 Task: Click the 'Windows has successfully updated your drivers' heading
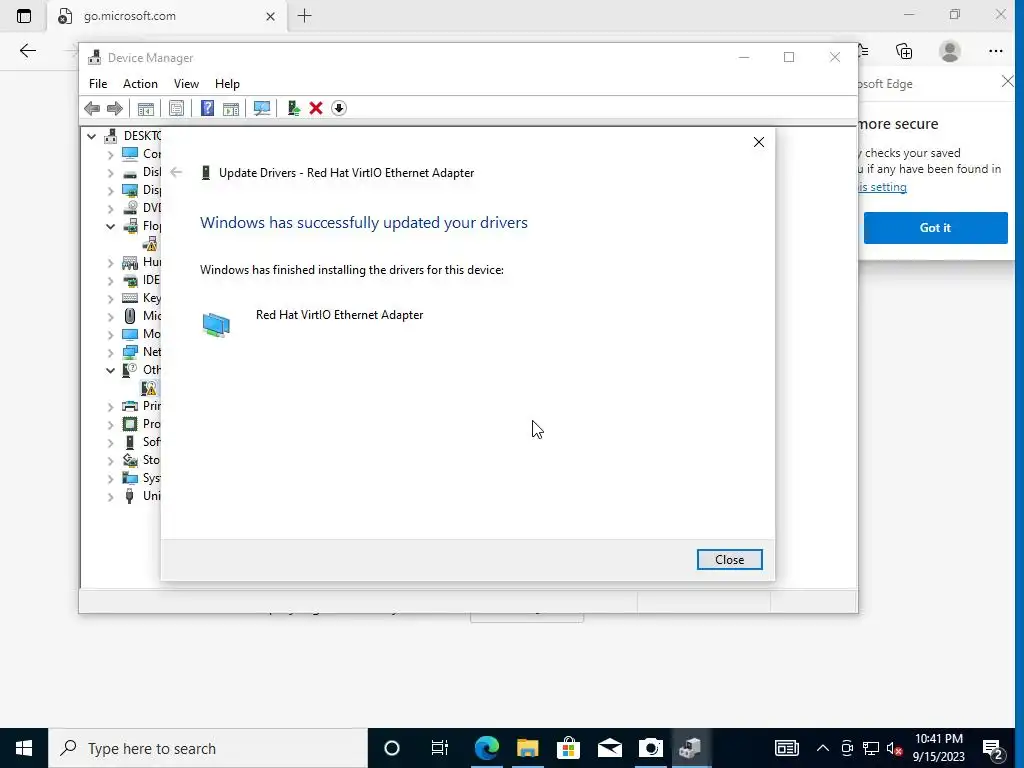(364, 223)
